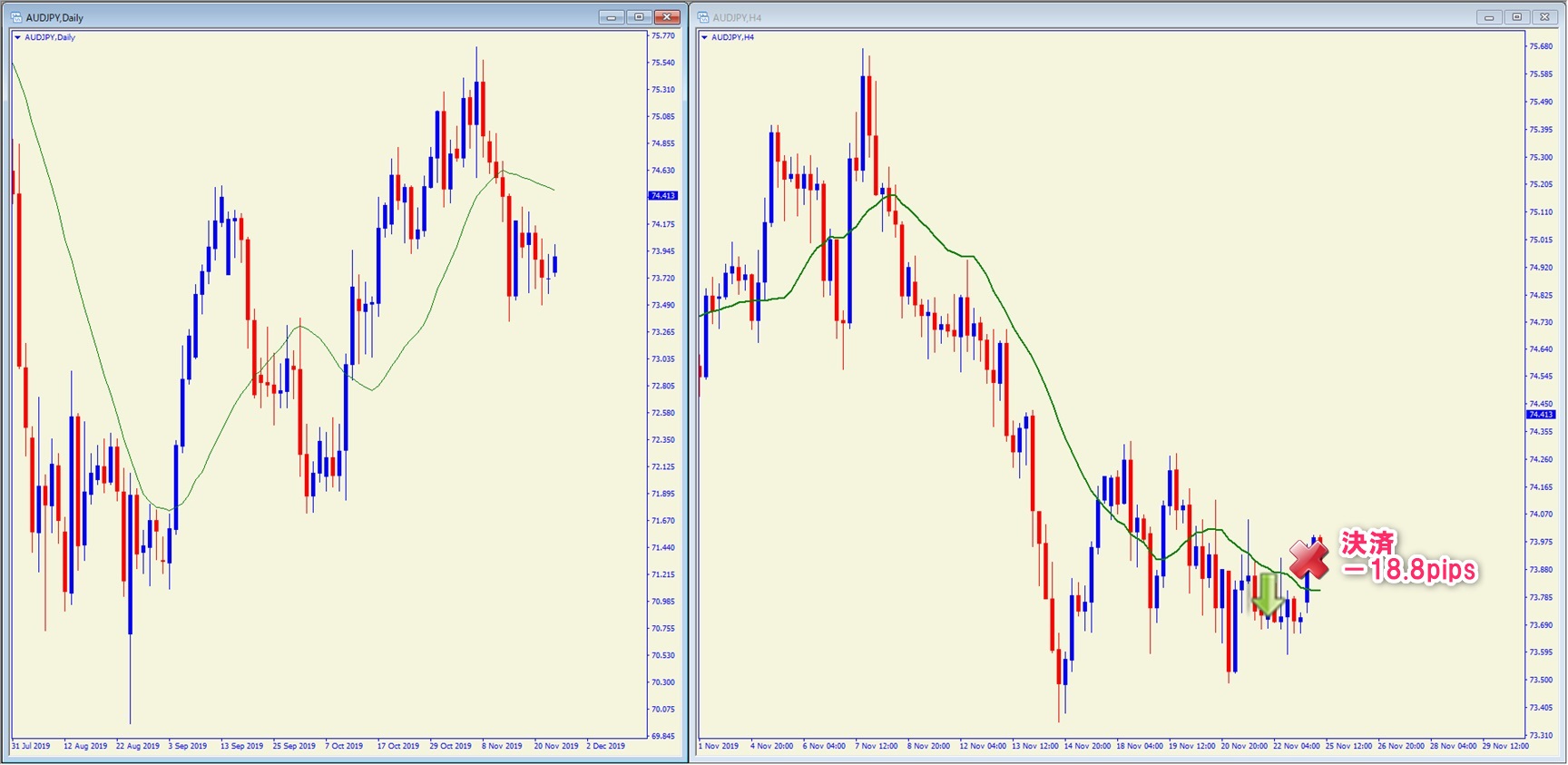
Task: Click the 71.670 price axis label
Action: point(663,521)
